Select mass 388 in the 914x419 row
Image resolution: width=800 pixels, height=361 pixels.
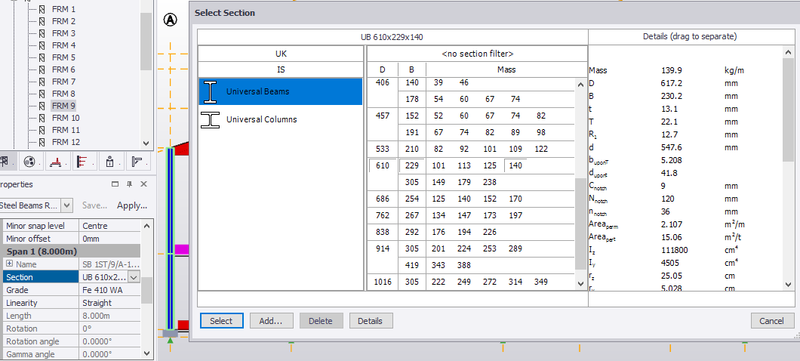(464, 265)
